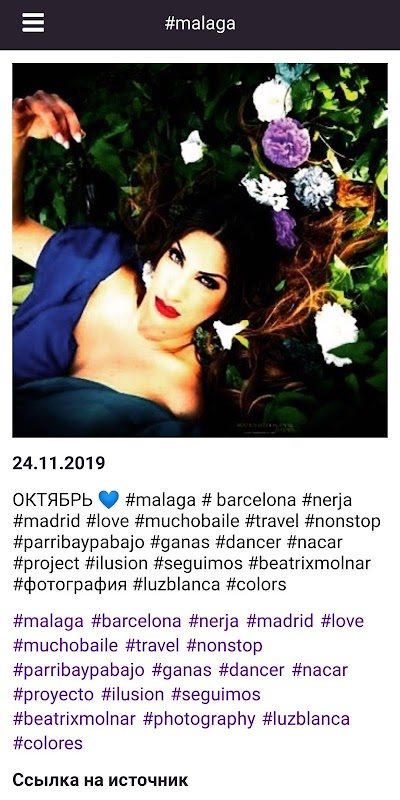Tap the #malaga page title

pos(200,23)
